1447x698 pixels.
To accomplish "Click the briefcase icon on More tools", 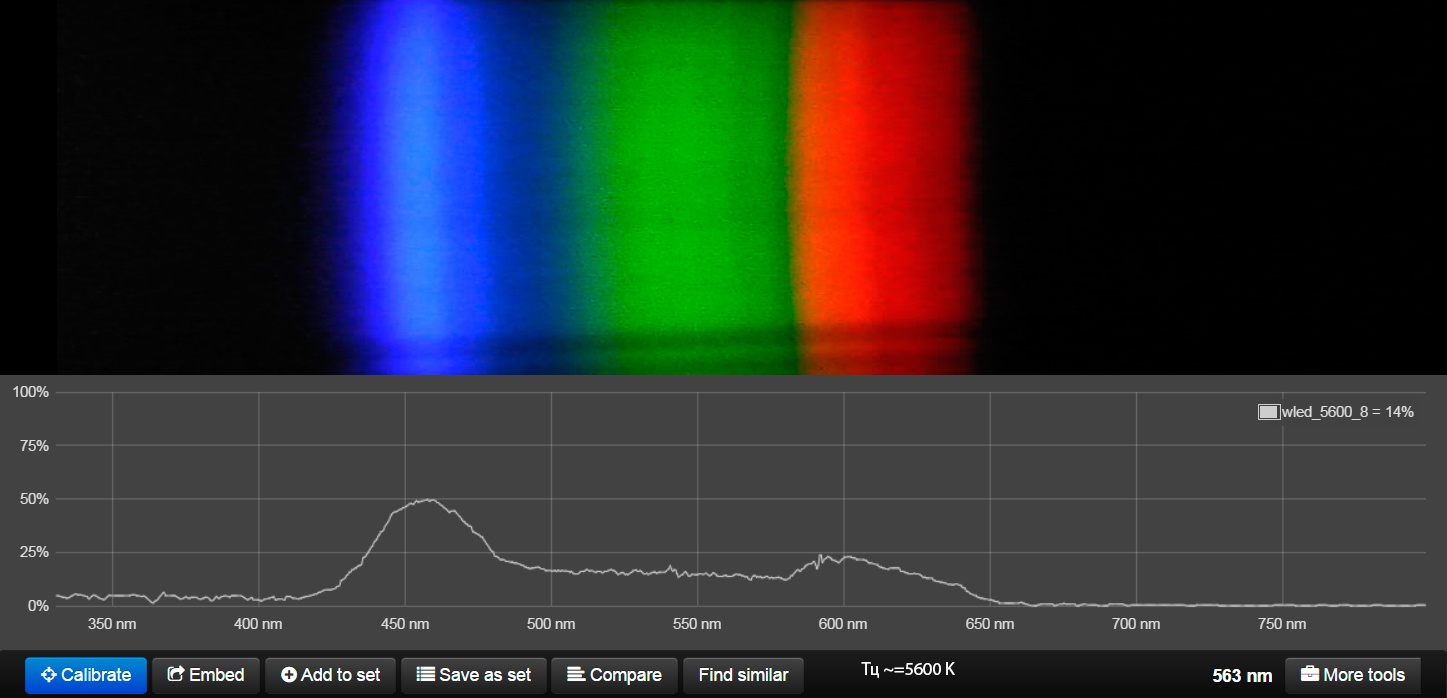I will tap(1309, 675).
